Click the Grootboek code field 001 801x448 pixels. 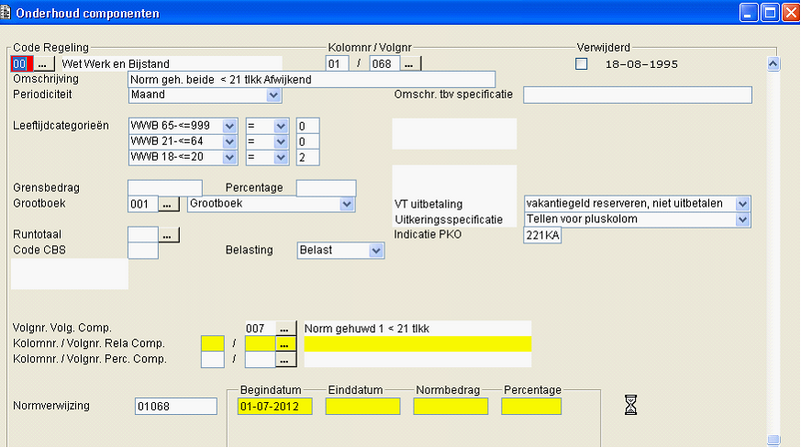[143, 204]
